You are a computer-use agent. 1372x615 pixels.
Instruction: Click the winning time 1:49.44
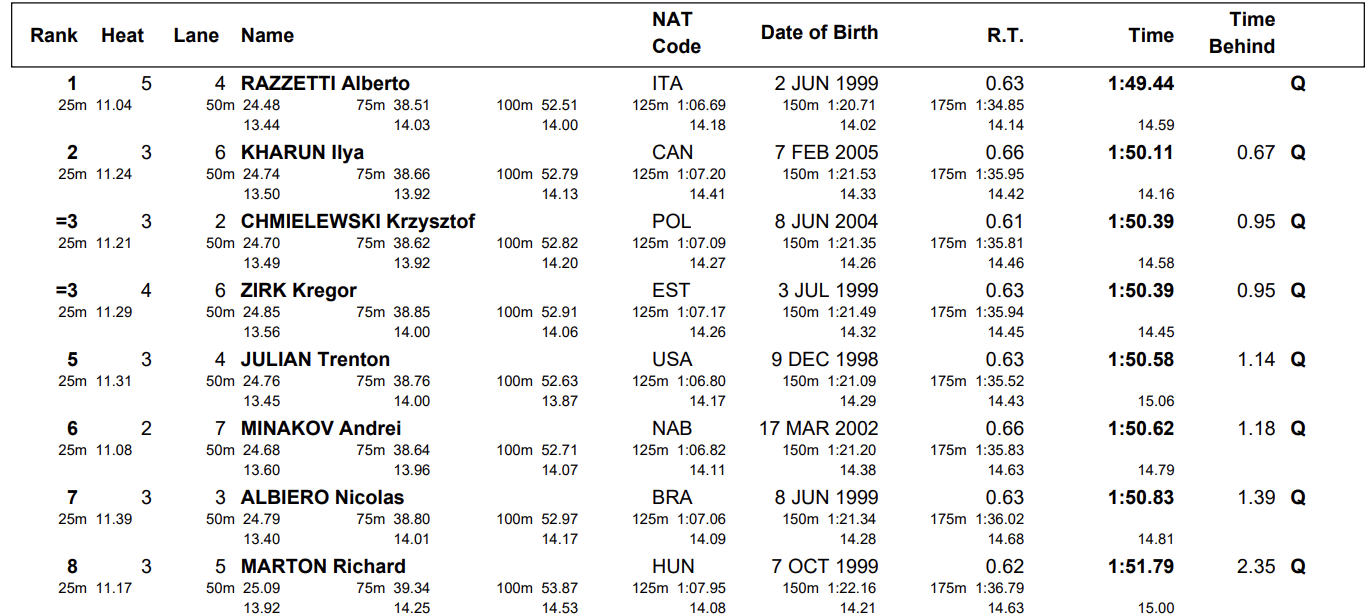point(1140,84)
